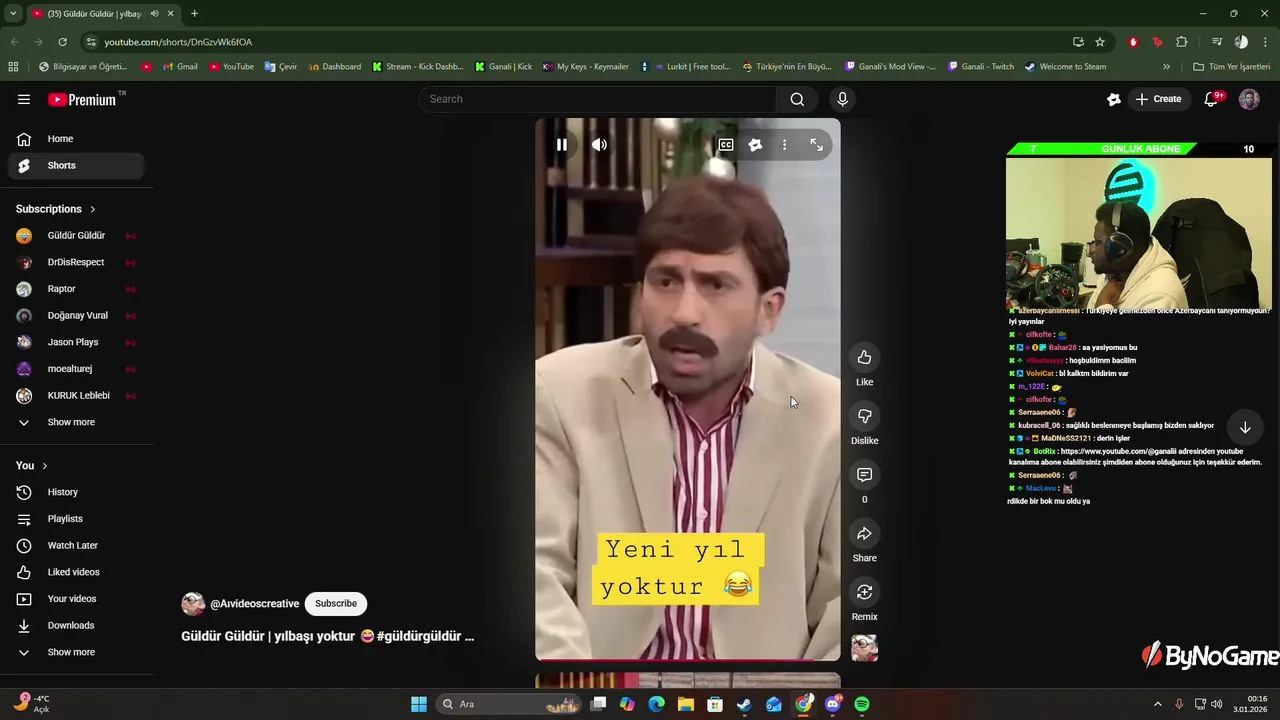The width and height of the screenshot is (1280, 720).
Task: Bookmark this page with the star
Action: coord(1100,42)
